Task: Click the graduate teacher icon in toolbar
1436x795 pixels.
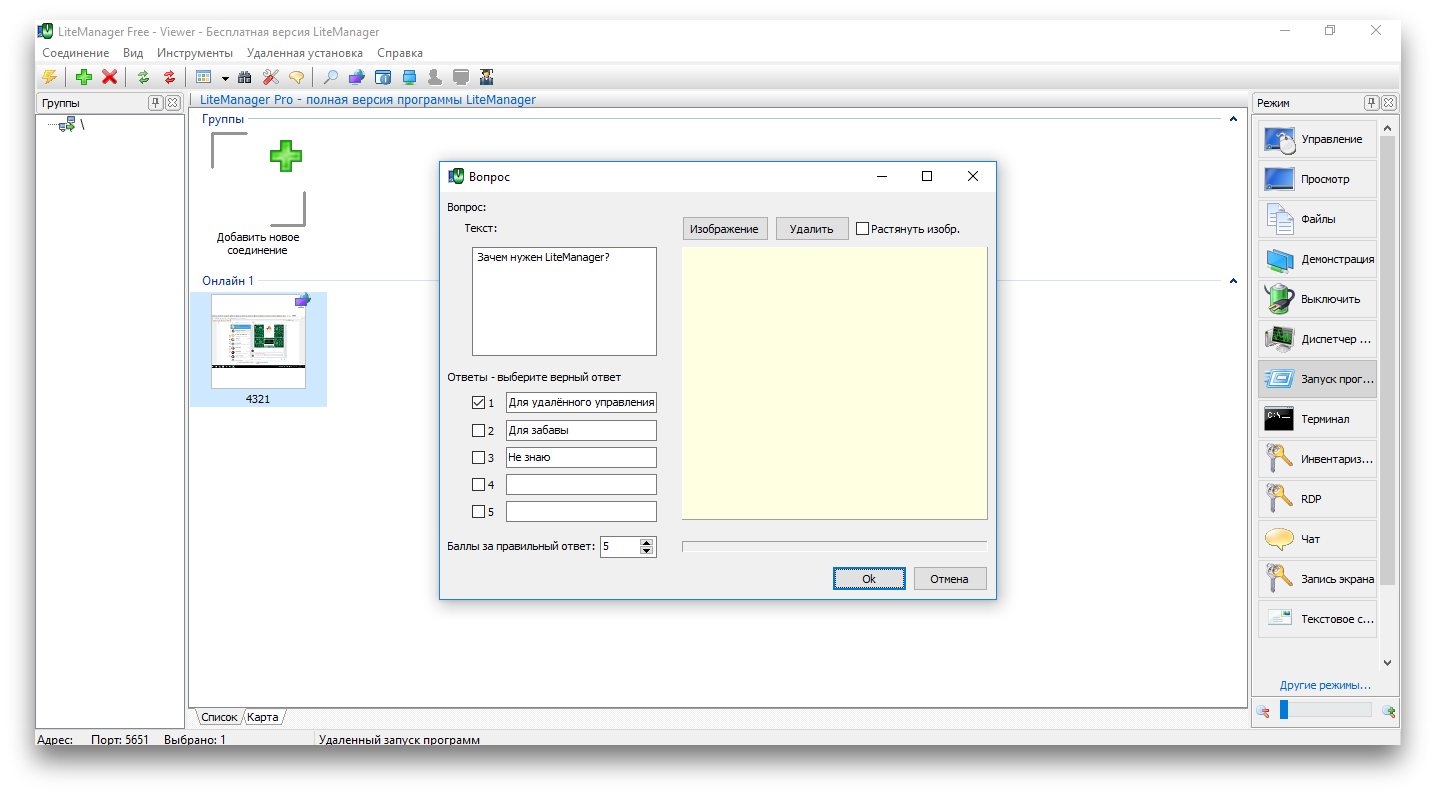Action: click(487, 77)
